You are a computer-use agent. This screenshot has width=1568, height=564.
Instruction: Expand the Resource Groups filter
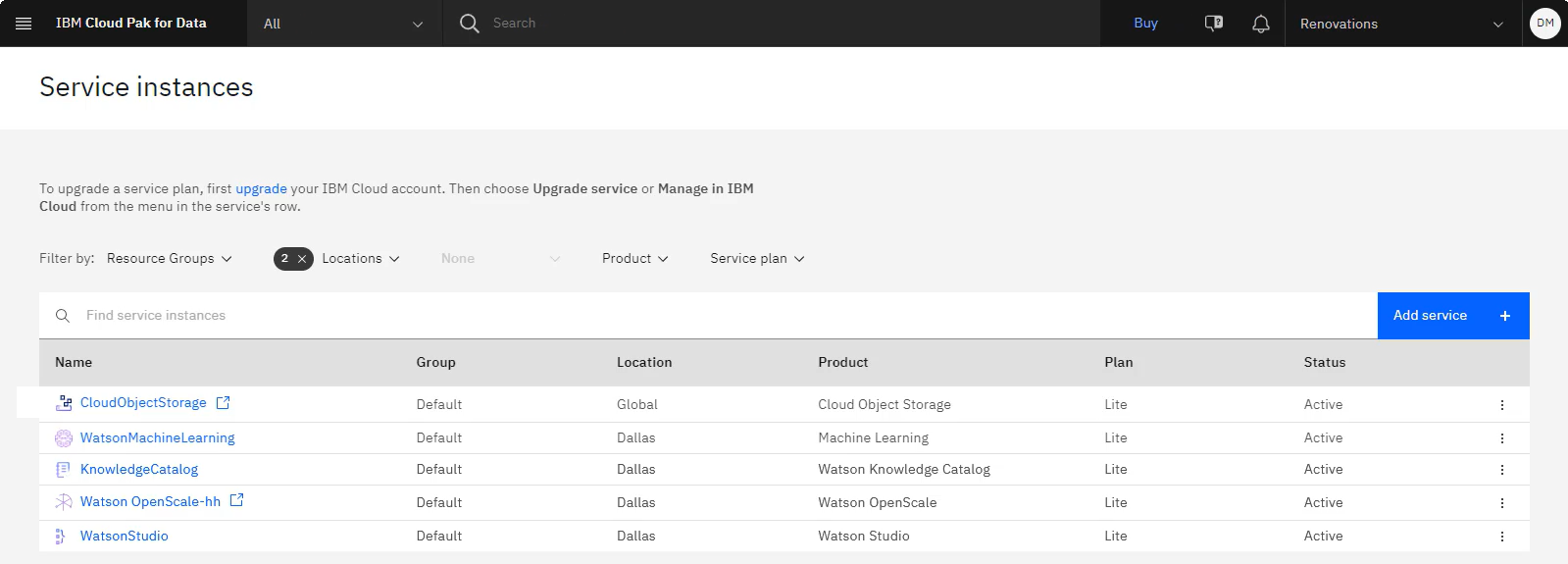point(170,259)
